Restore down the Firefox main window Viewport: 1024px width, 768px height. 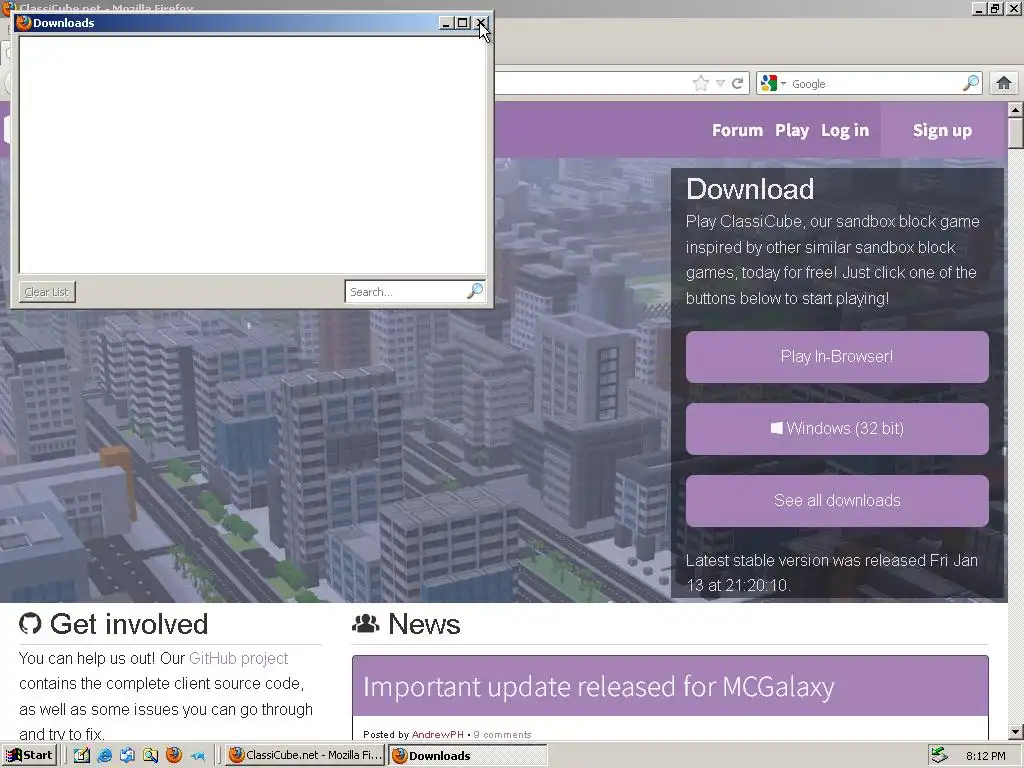tap(995, 8)
